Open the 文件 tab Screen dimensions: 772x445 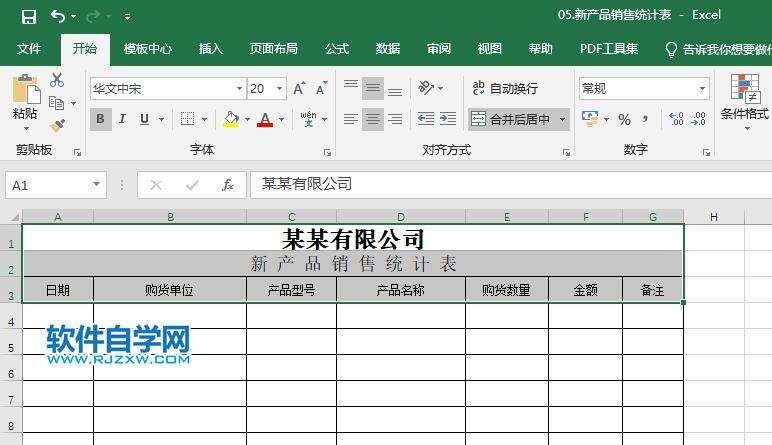coord(29,49)
